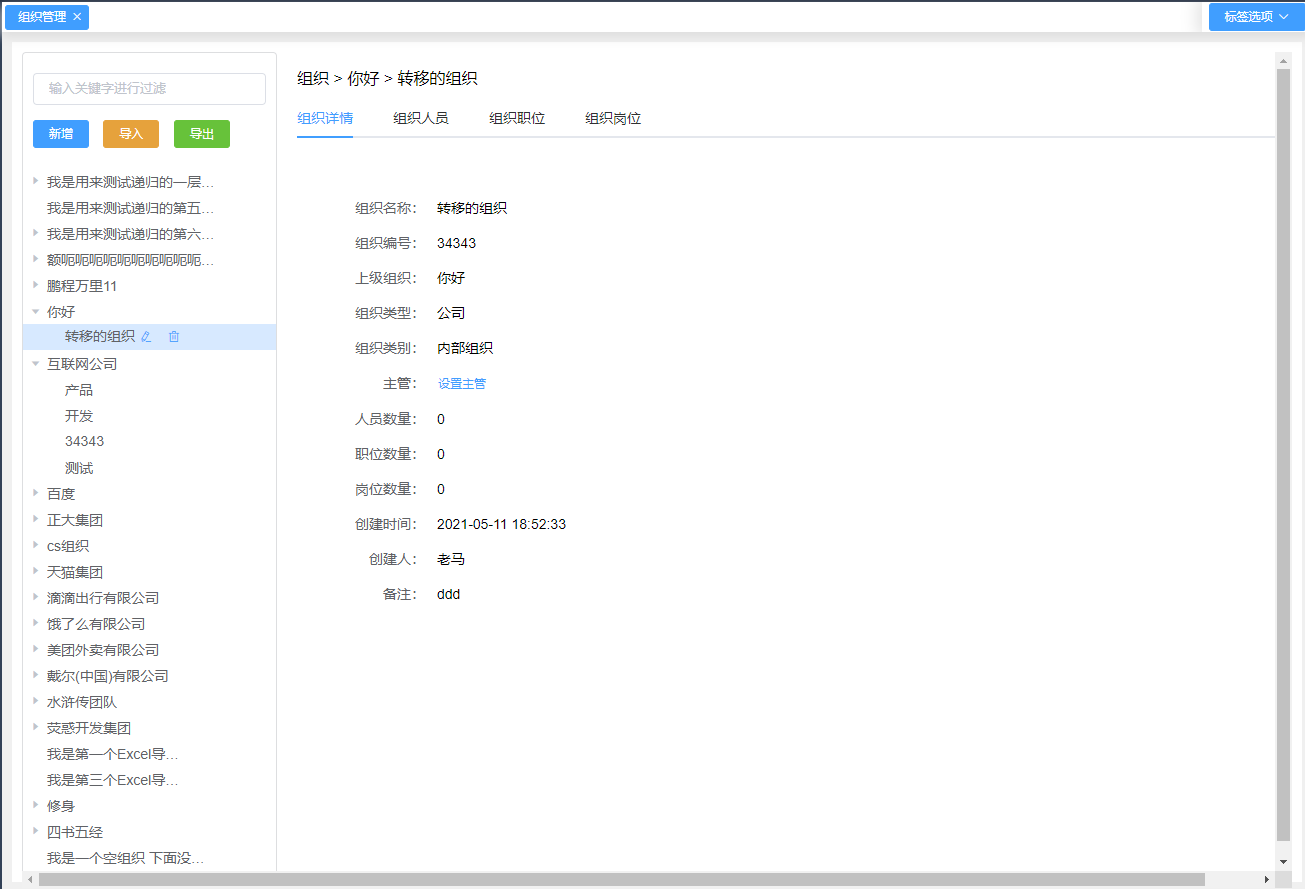Viewport: 1305px width, 889px height.
Task: Click the 设置主管 link
Action: tap(462, 383)
